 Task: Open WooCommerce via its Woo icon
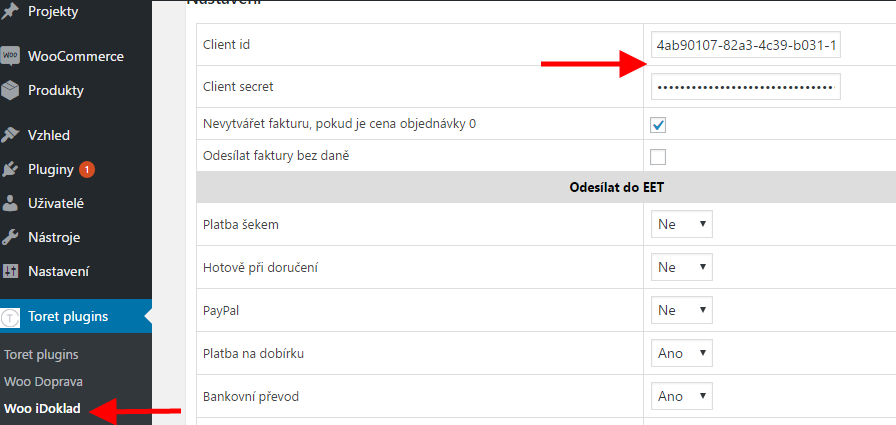click(x=10, y=56)
